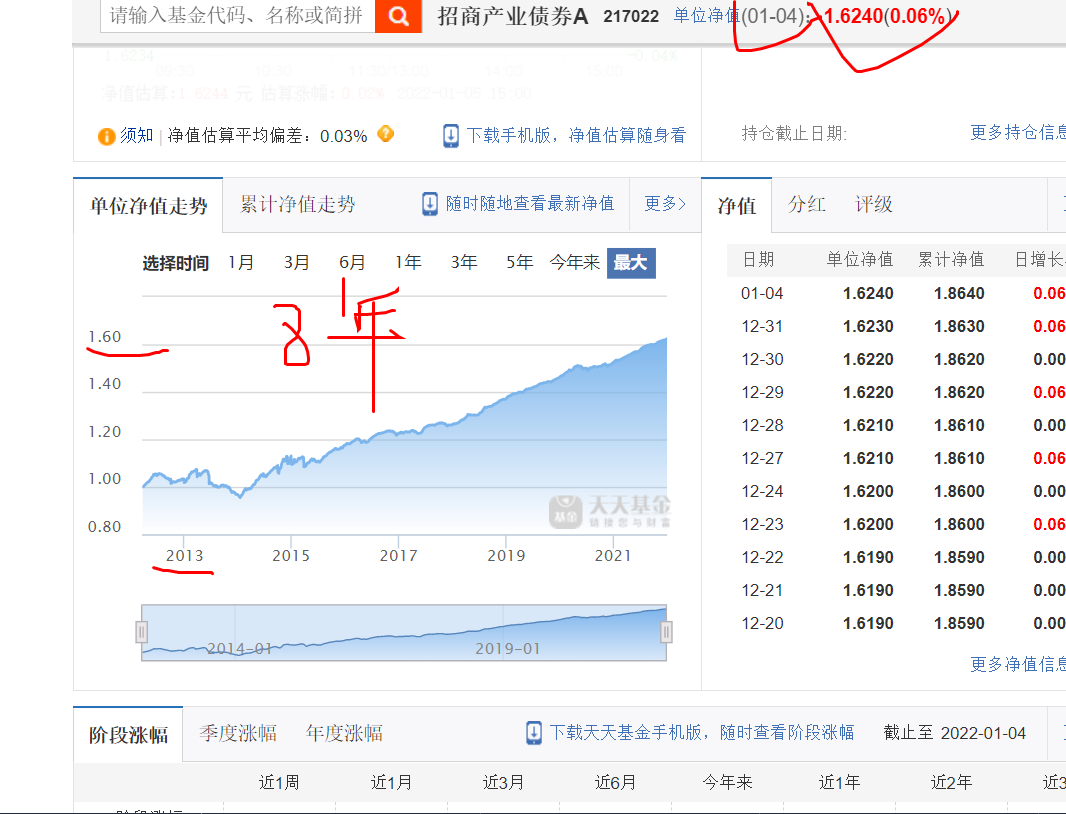This screenshot has height=814, width=1066.
Task: Click 1.8620 cumulative value for 12-30
Action: tap(959, 359)
